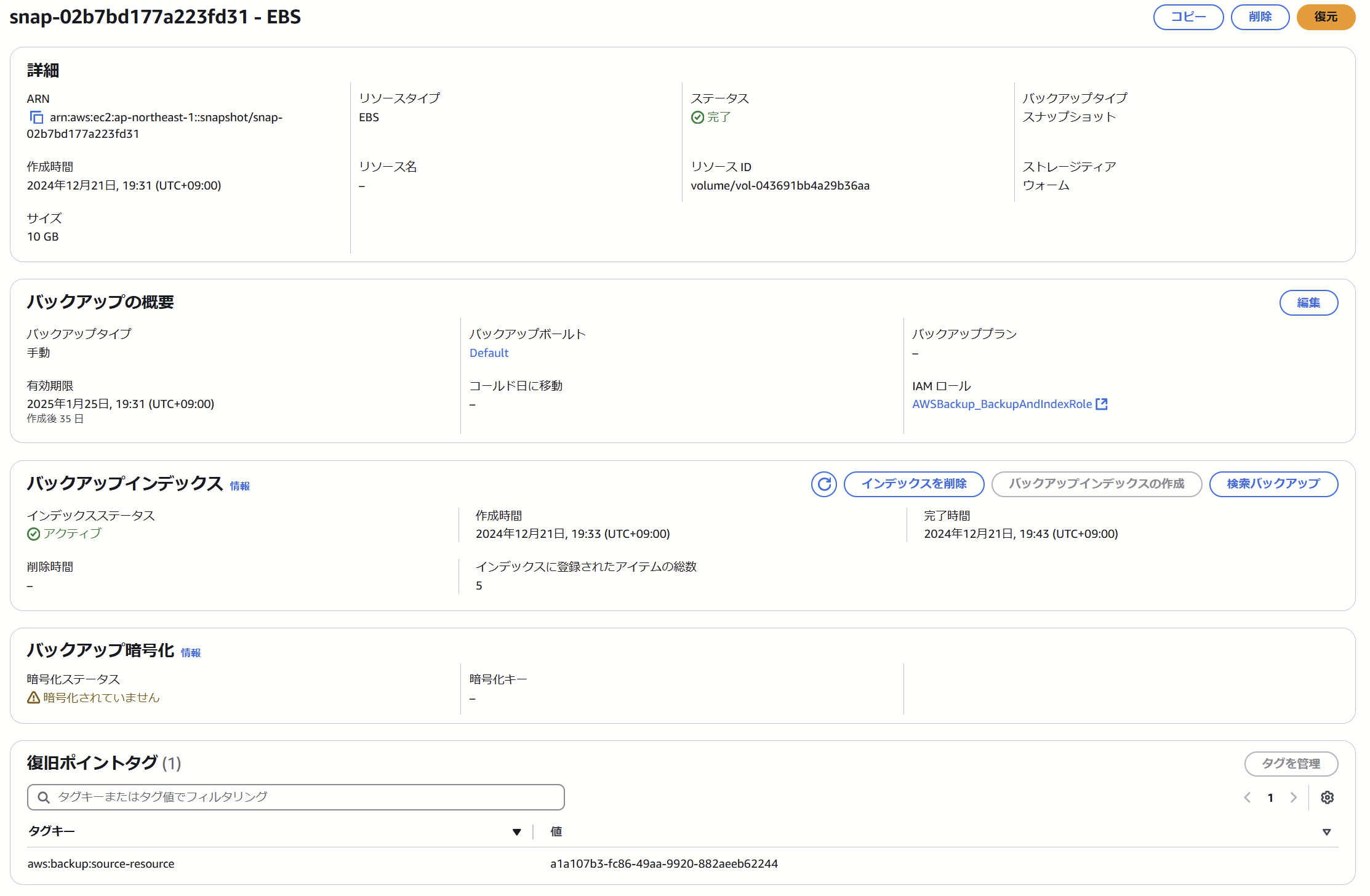Click the 復元 restore button

(1325, 17)
